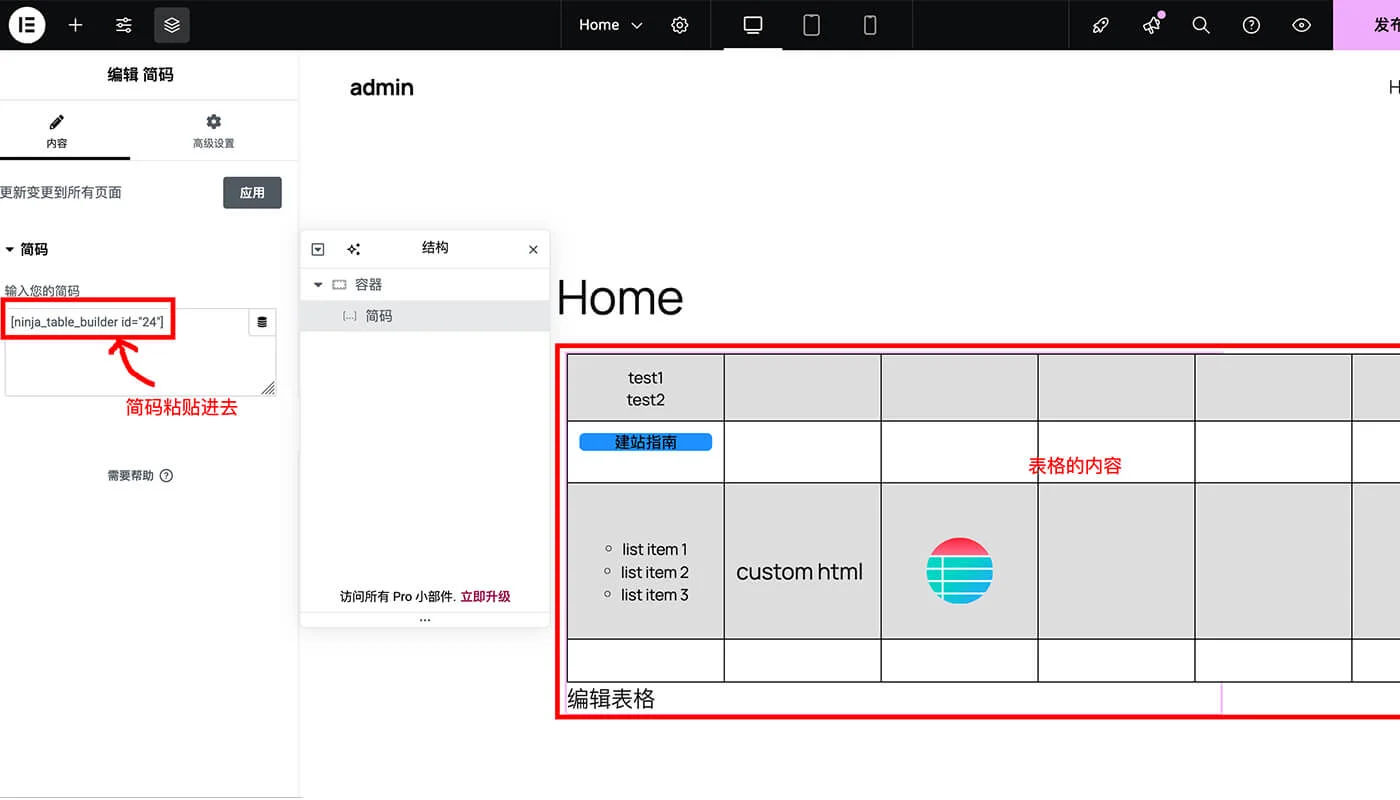The height and width of the screenshot is (800, 1400).
Task: Collapse the 容器 tree item
Action: coord(318,285)
